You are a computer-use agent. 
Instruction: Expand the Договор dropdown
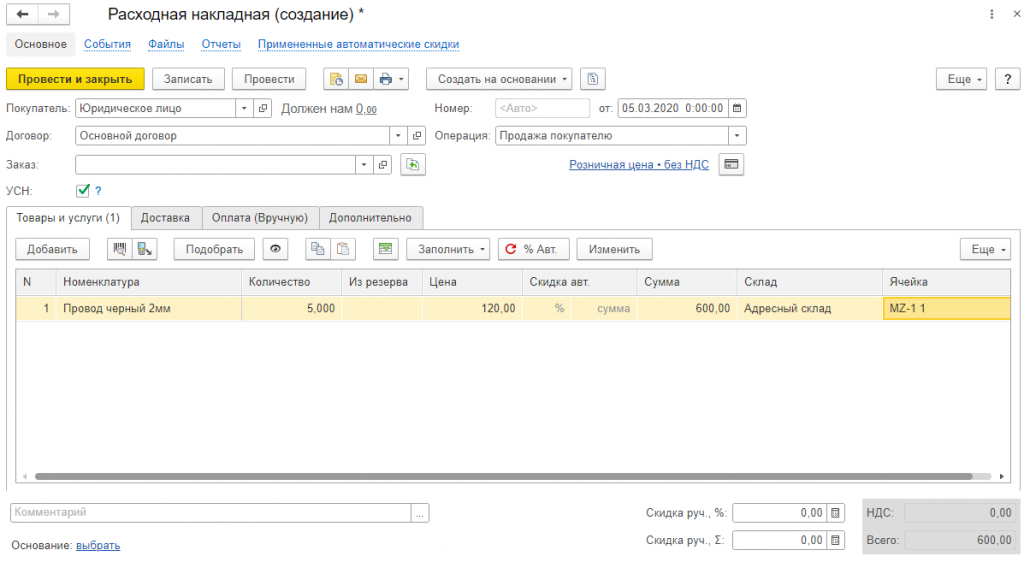(x=398, y=136)
